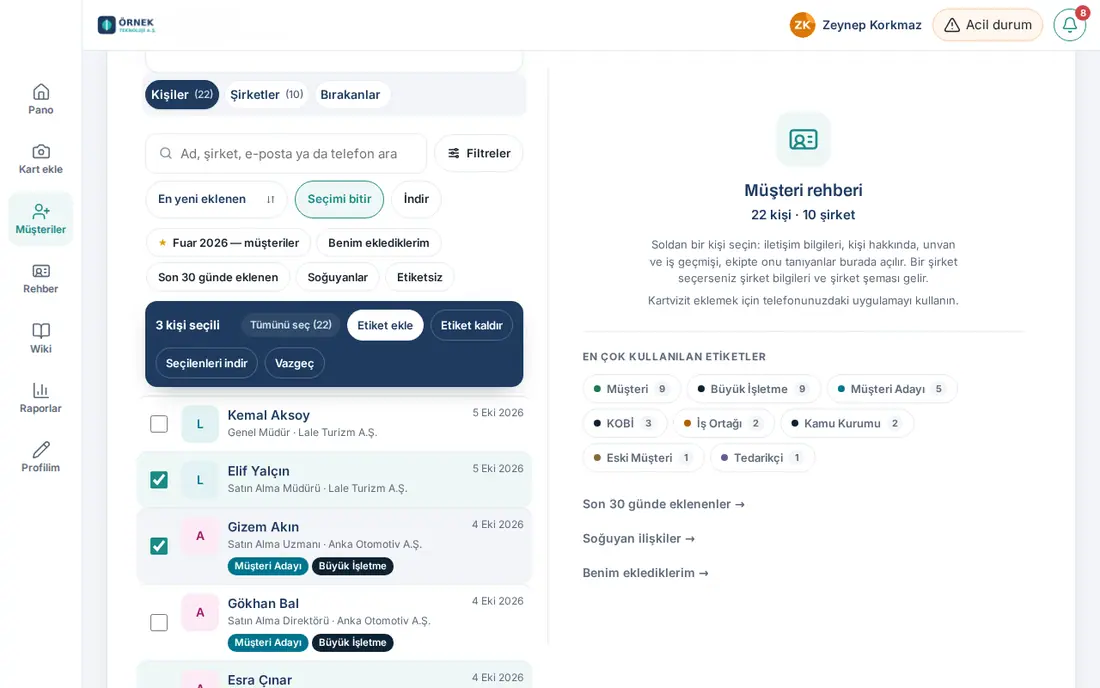Open the Etiket kaldır menu
Image resolution: width=1100 pixels, height=688 pixels.
[471, 325]
